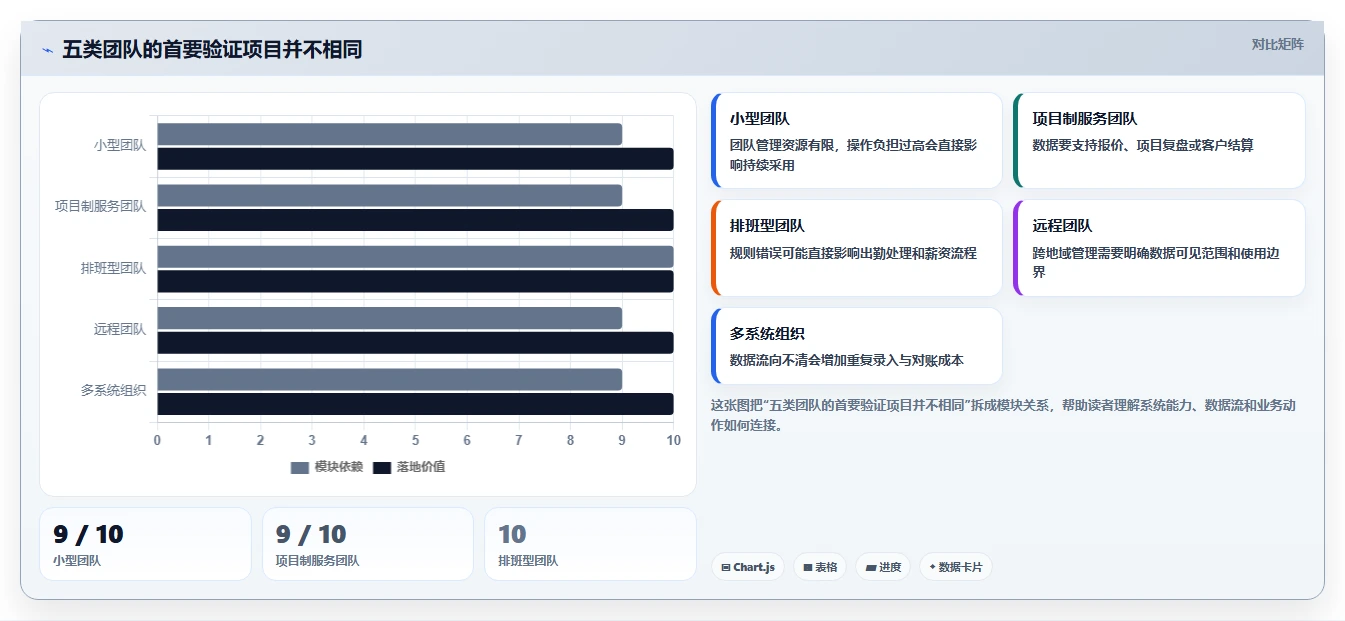Click the 多系统组织 info card heading
Image resolution: width=1345 pixels, height=621 pixels.
[x=767, y=334]
